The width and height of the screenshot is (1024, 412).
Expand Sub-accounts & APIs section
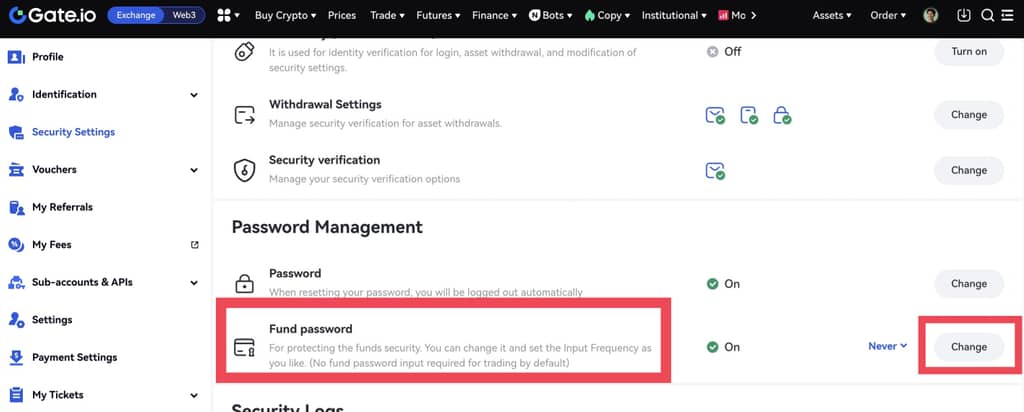point(194,283)
